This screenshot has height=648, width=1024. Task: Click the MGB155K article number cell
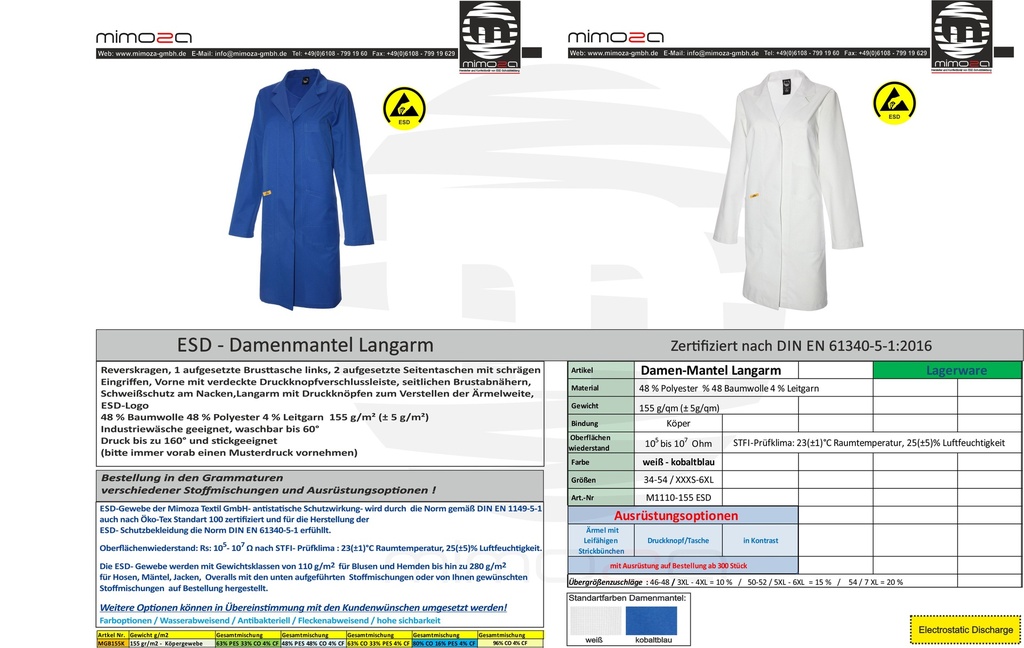[x=111, y=643]
